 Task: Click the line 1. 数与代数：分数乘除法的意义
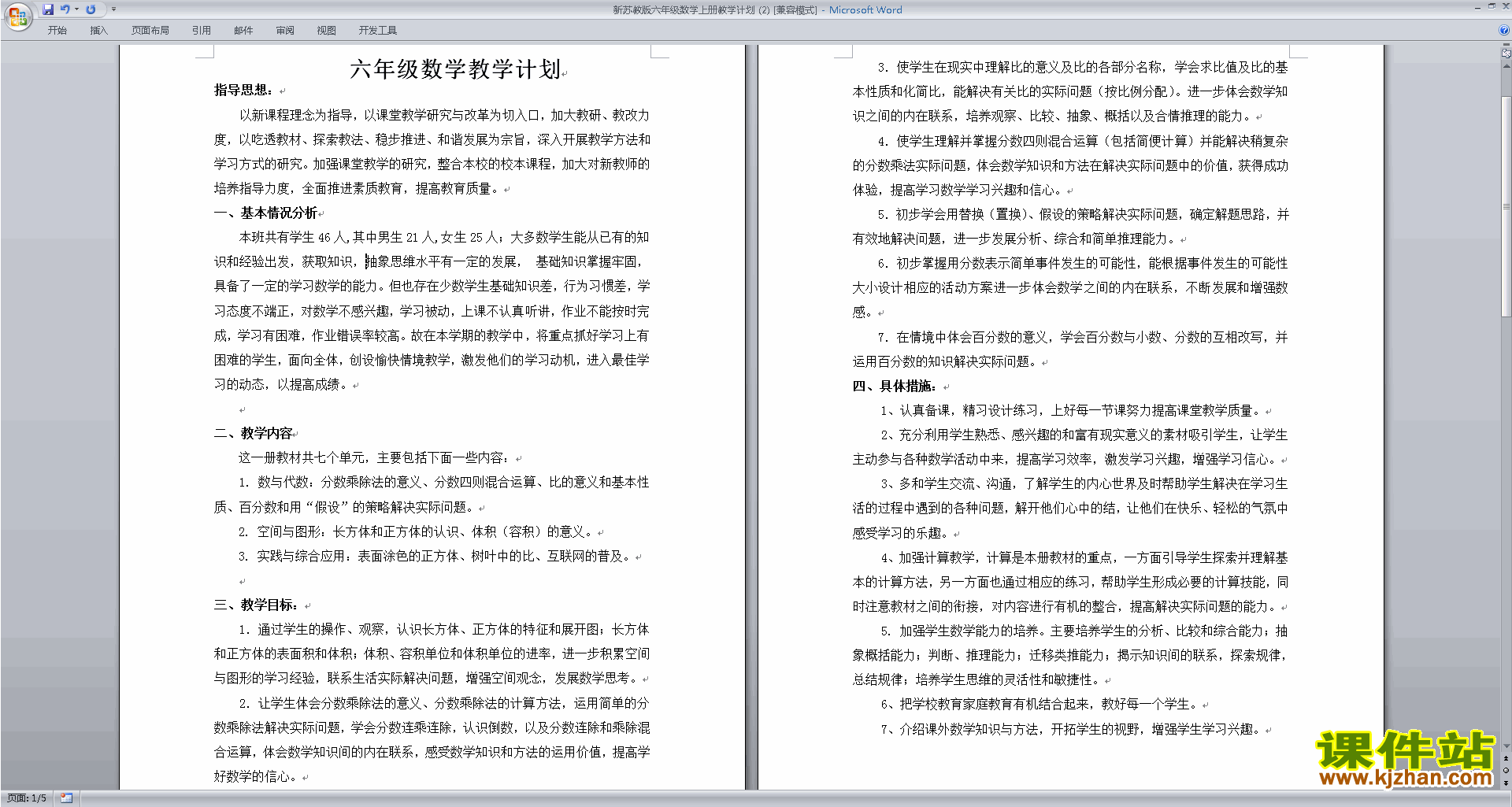pos(444,483)
